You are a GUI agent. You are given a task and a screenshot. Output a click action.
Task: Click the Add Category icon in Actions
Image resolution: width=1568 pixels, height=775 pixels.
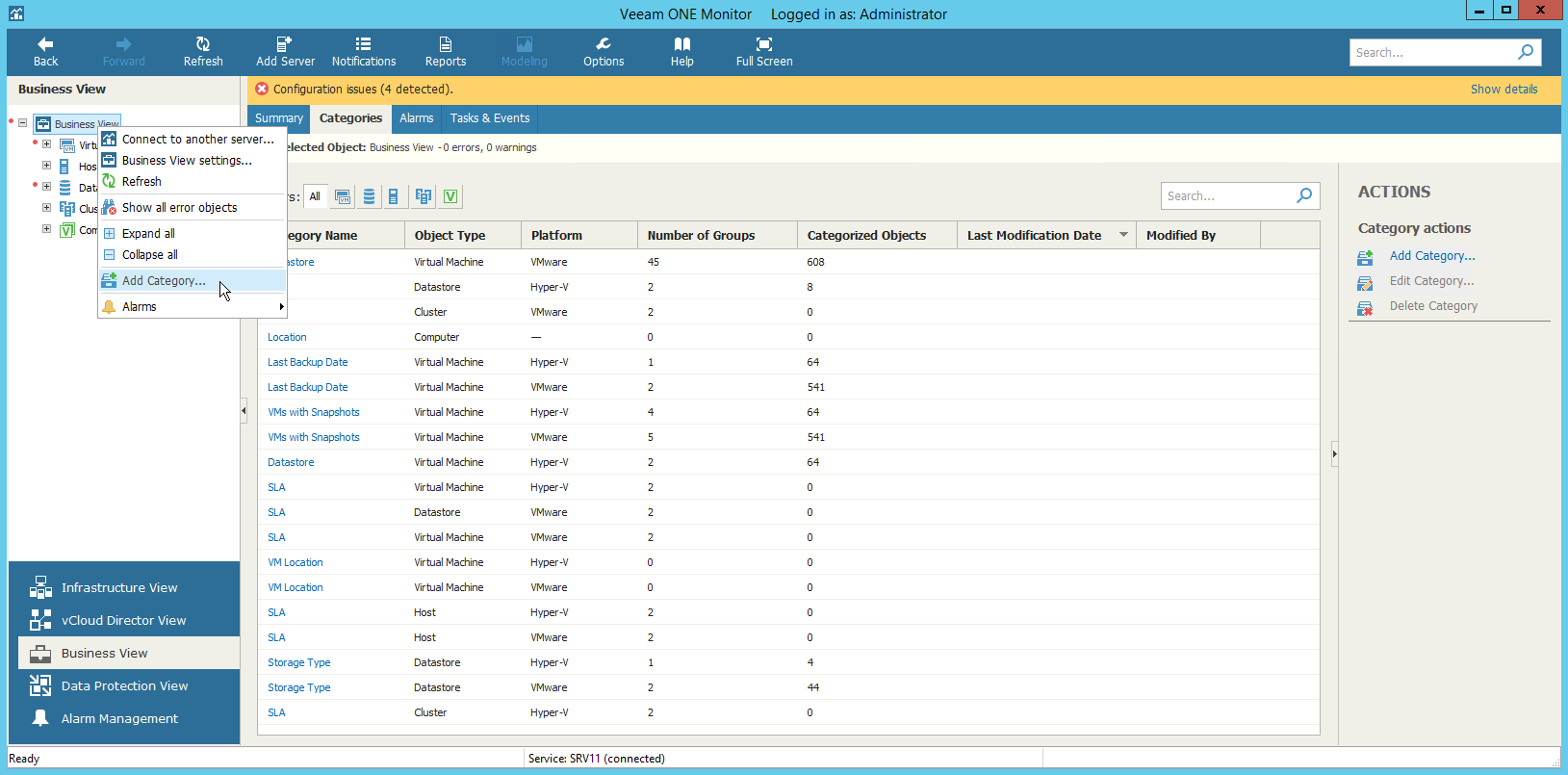(x=1365, y=257)
